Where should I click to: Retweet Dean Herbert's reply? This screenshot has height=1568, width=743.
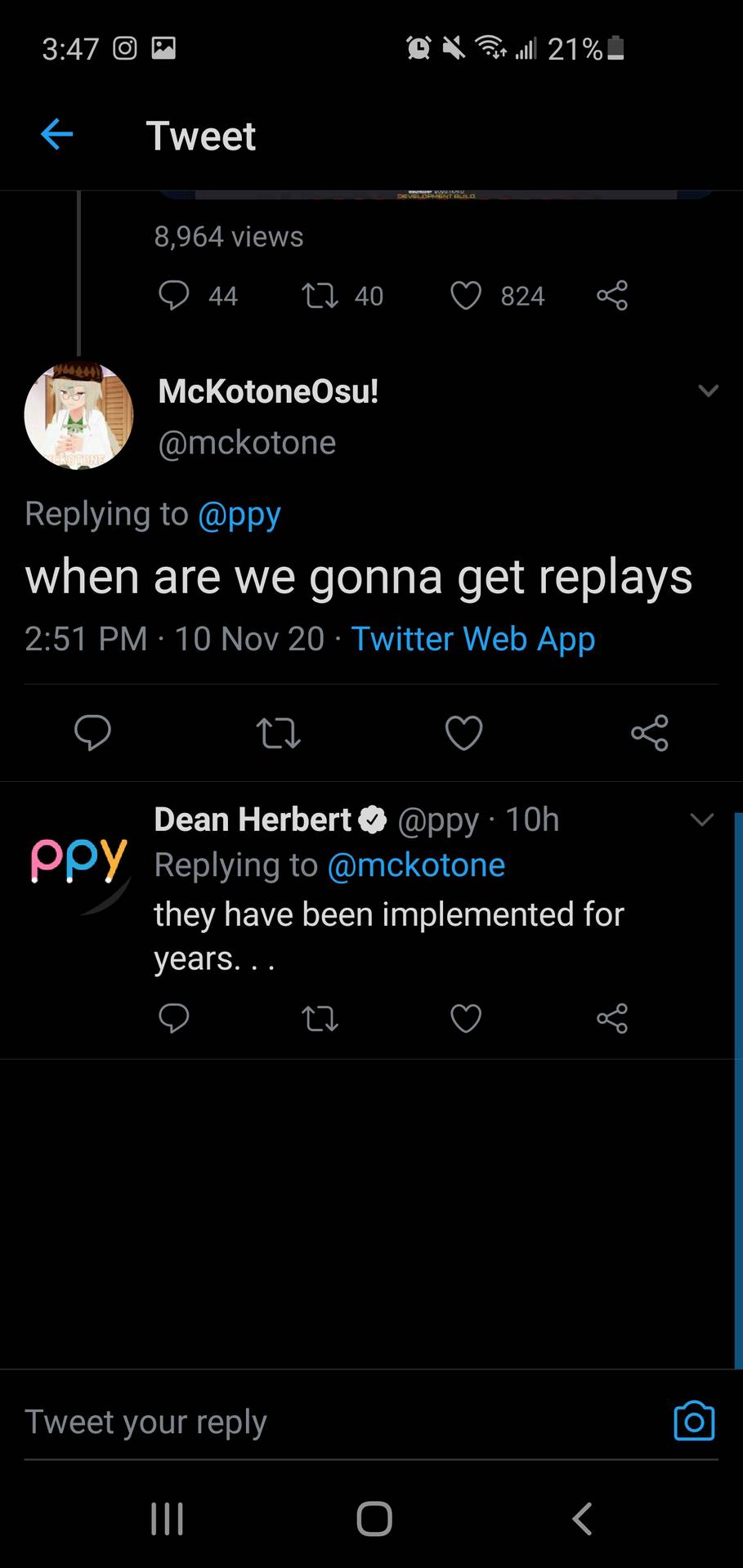[320, 1019]
